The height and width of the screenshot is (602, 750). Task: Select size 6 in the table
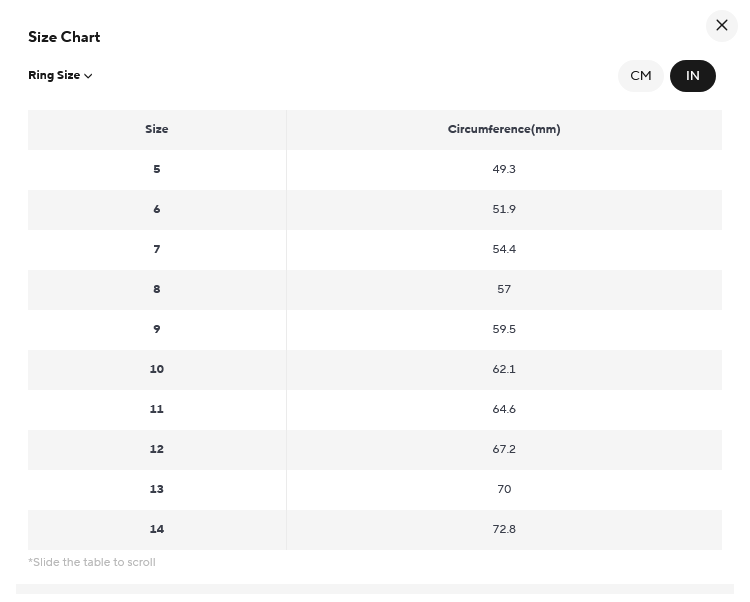[157, 209]
